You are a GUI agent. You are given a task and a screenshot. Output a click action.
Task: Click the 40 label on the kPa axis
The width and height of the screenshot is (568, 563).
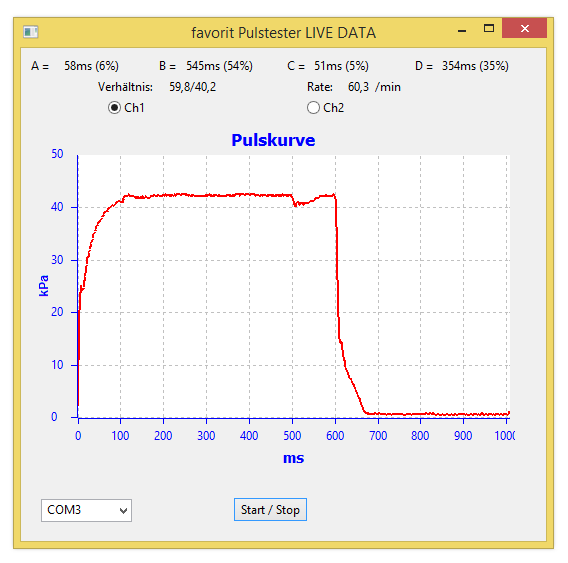click(x=57, y=207)
